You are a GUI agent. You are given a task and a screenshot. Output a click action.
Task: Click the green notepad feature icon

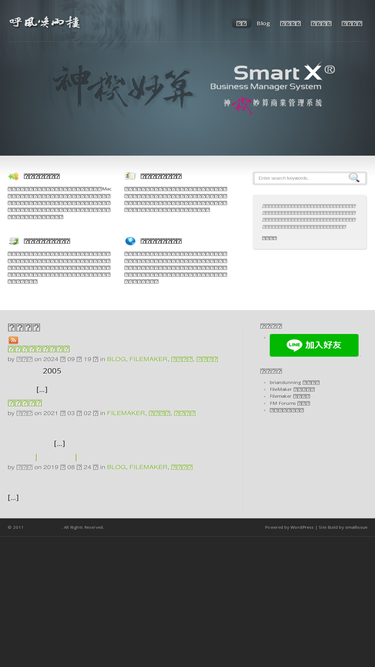pos(14,241)
